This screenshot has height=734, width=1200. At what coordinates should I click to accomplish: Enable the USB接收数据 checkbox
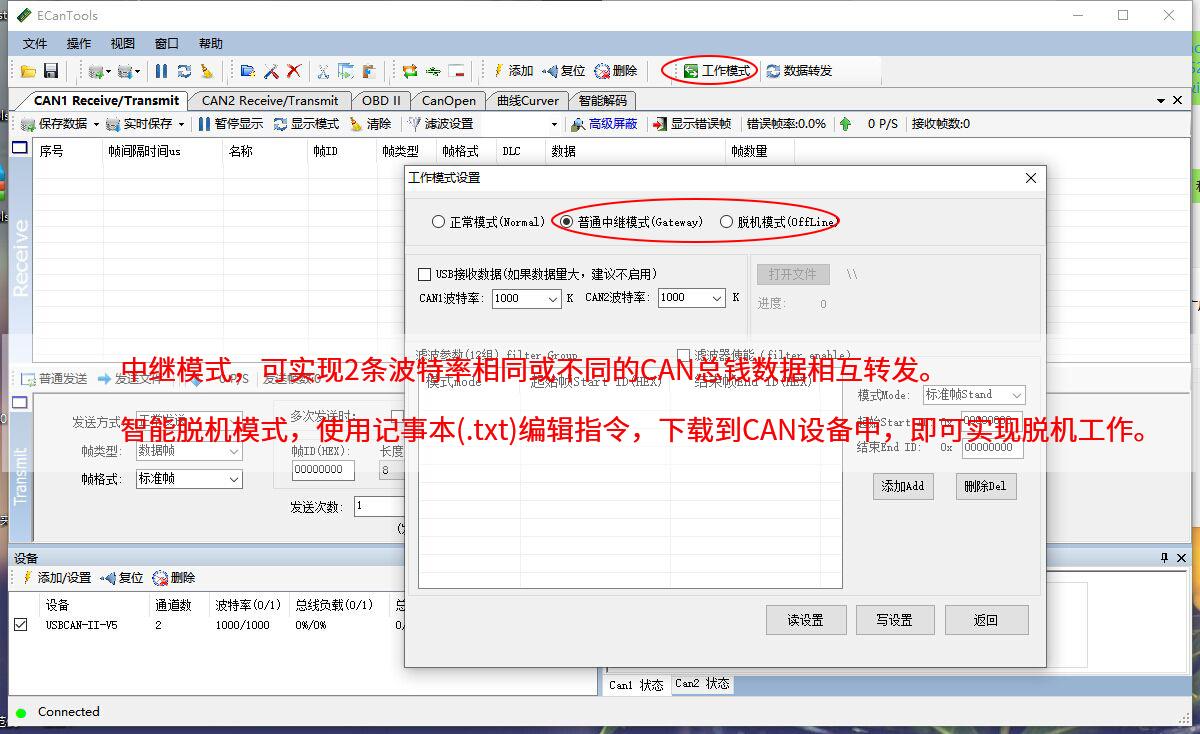[x=424, y=274]
